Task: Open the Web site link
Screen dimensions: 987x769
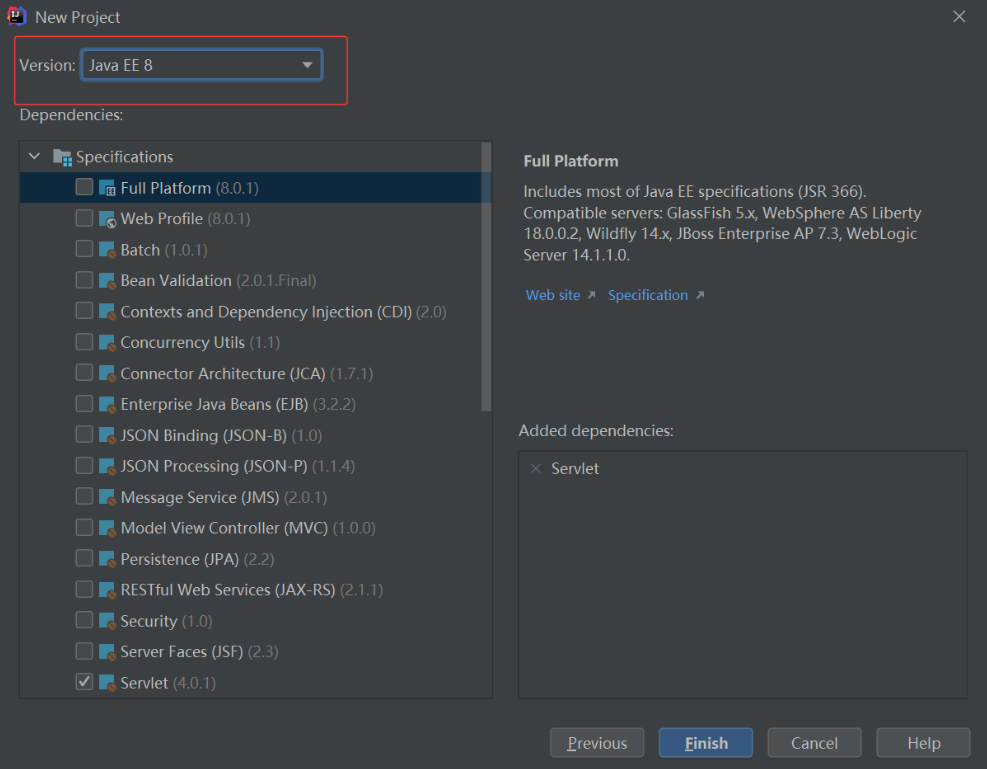Action: click(553, 295)
